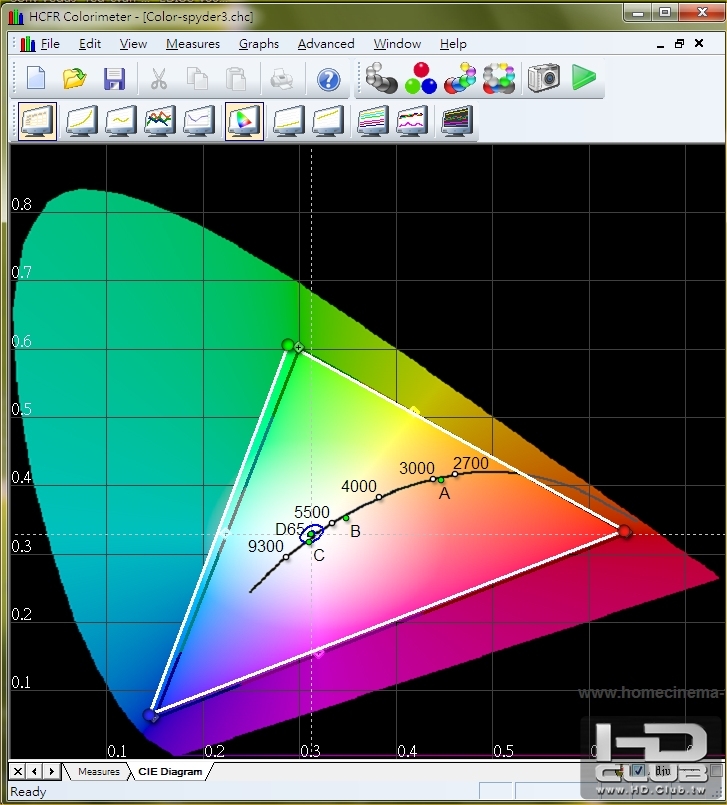The height and width of the screenshot is (805, 727).
Task: Open the Luminance curve graph icon
Action: (x=81, y=121)
